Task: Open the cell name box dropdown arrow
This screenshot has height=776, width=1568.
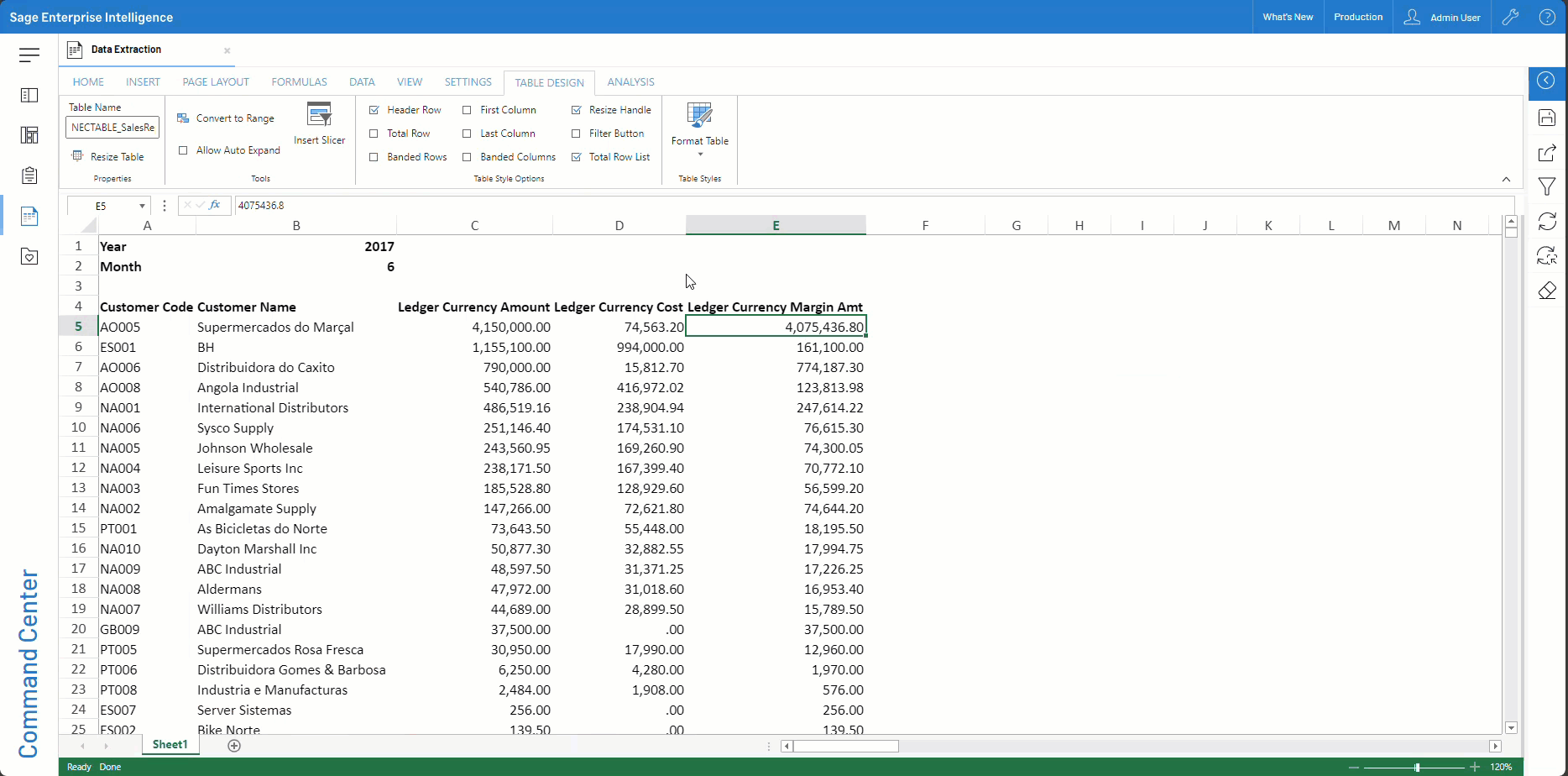Action: pos(142,206)
